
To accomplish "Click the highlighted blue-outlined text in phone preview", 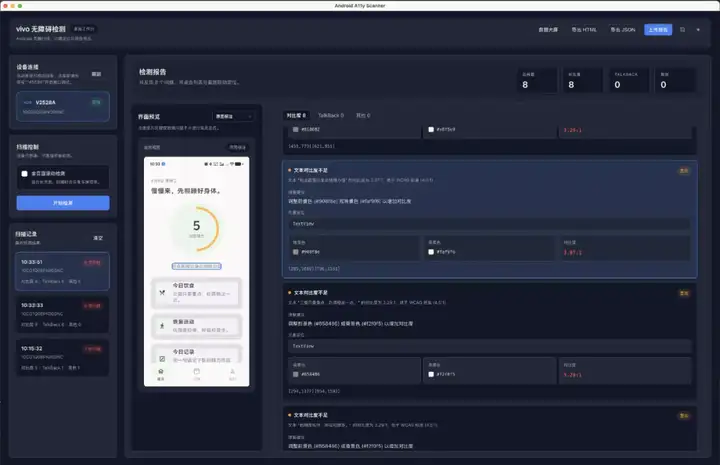I will point(197,266).
